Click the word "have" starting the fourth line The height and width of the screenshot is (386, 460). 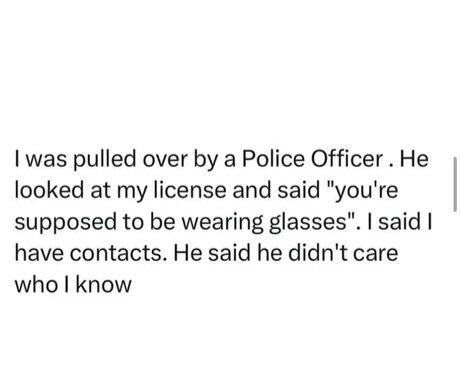pyautogui.click(x=40, y=253)
